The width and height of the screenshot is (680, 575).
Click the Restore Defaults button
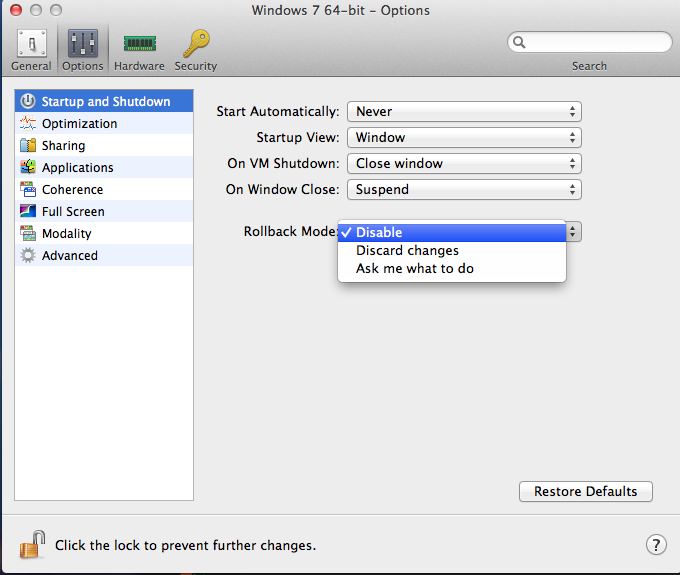[x=585, y=491]
